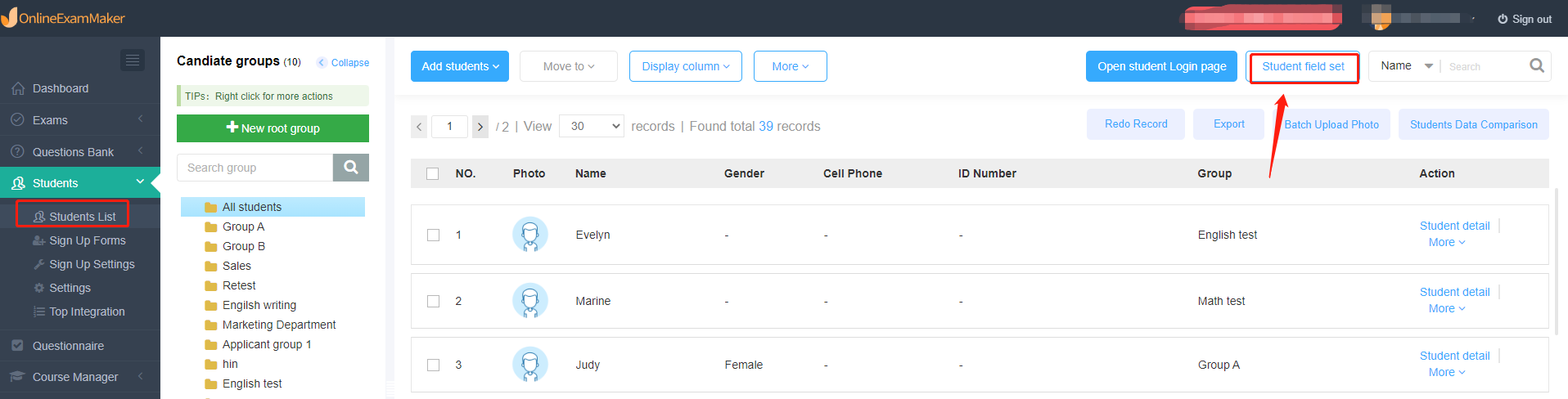Click the page number input box

449,126
